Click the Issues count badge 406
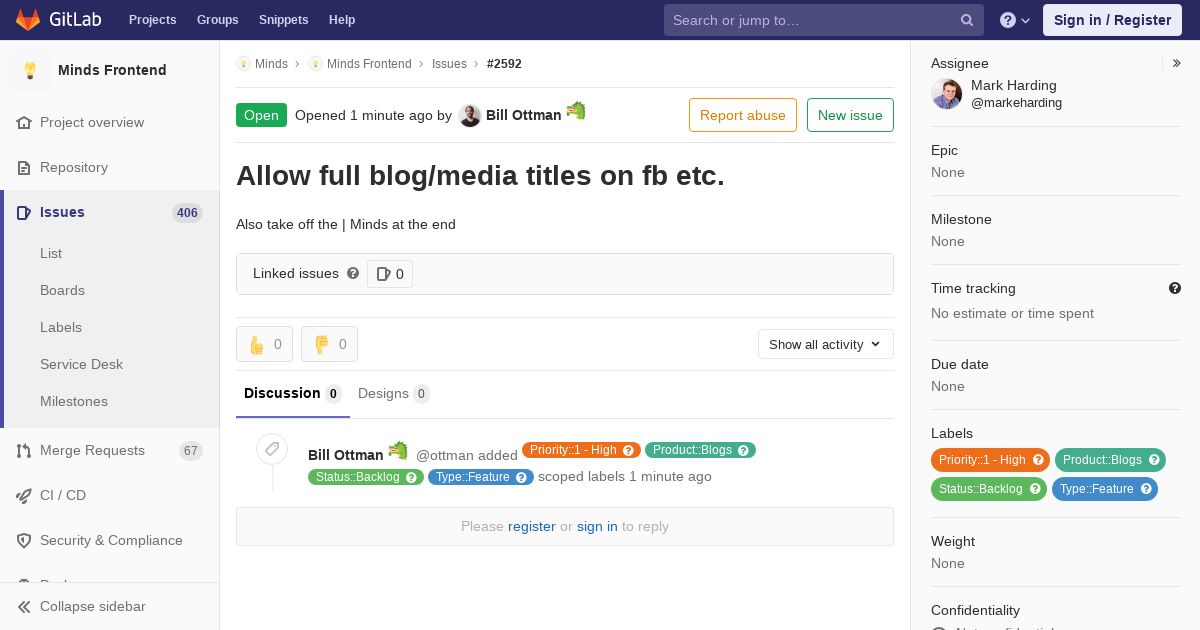 point(187,212)
